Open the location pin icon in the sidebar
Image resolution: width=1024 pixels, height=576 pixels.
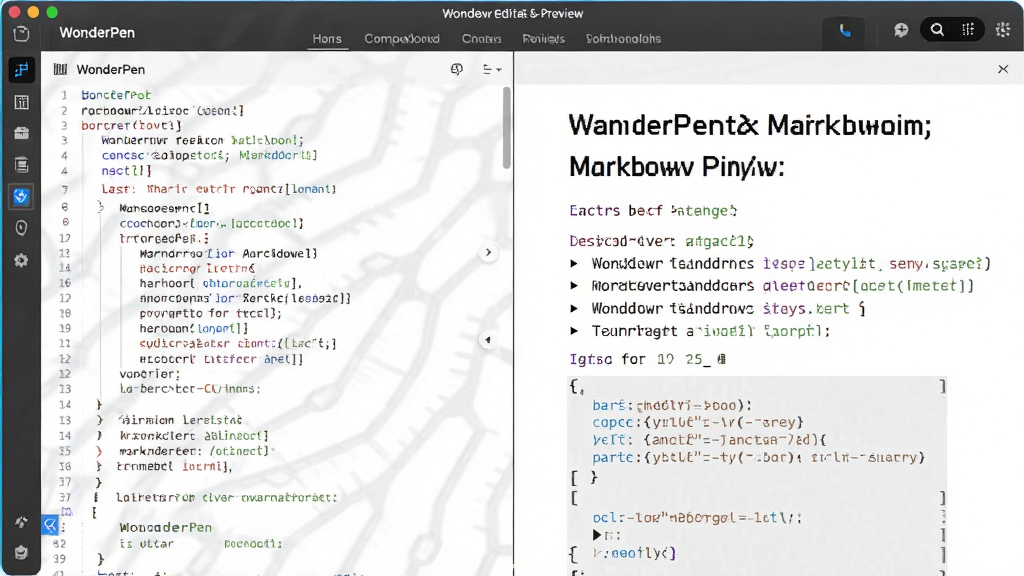coord(22,228)
